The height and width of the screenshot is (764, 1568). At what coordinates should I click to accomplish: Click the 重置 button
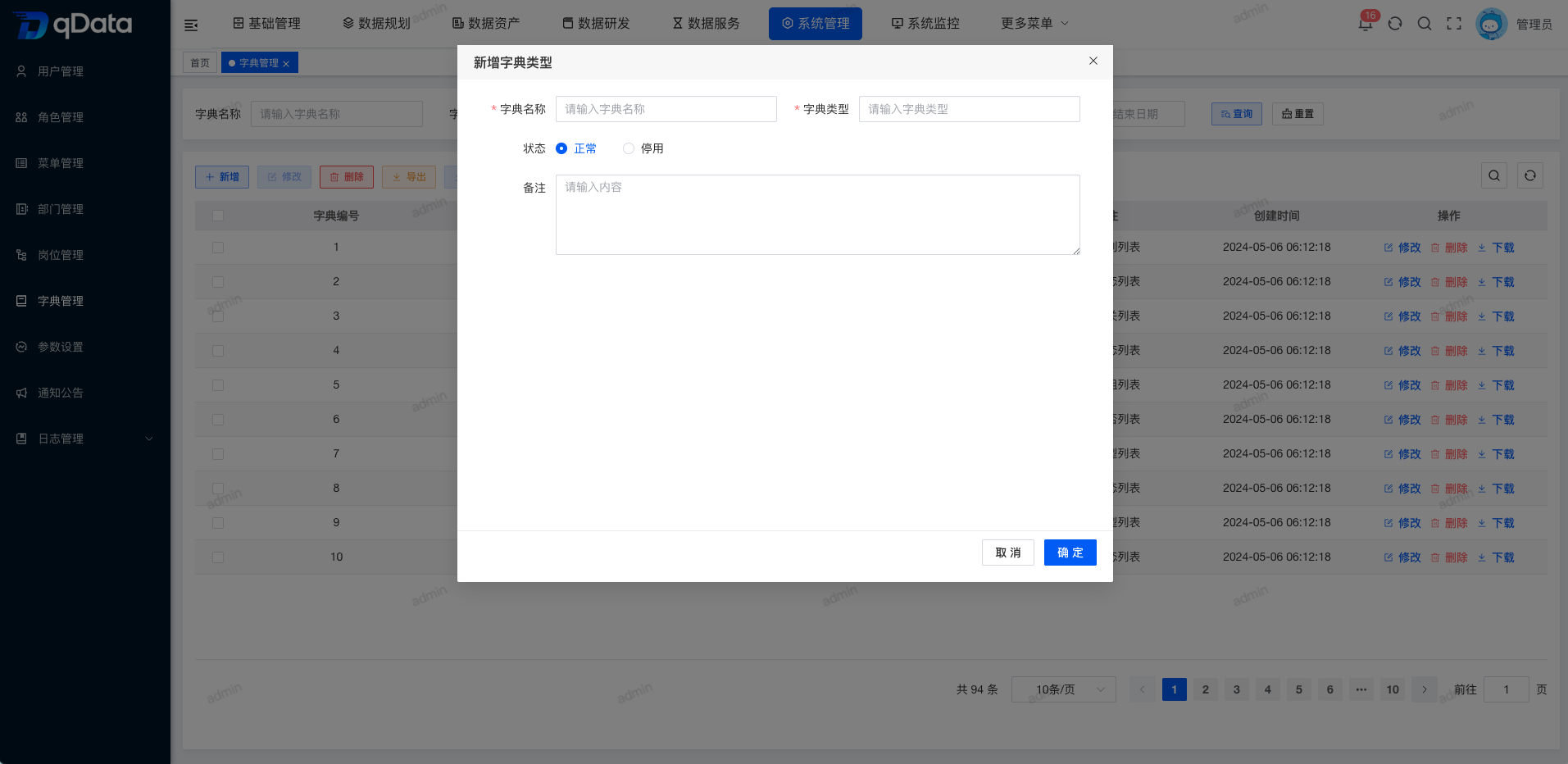[x=1298, y=114]
